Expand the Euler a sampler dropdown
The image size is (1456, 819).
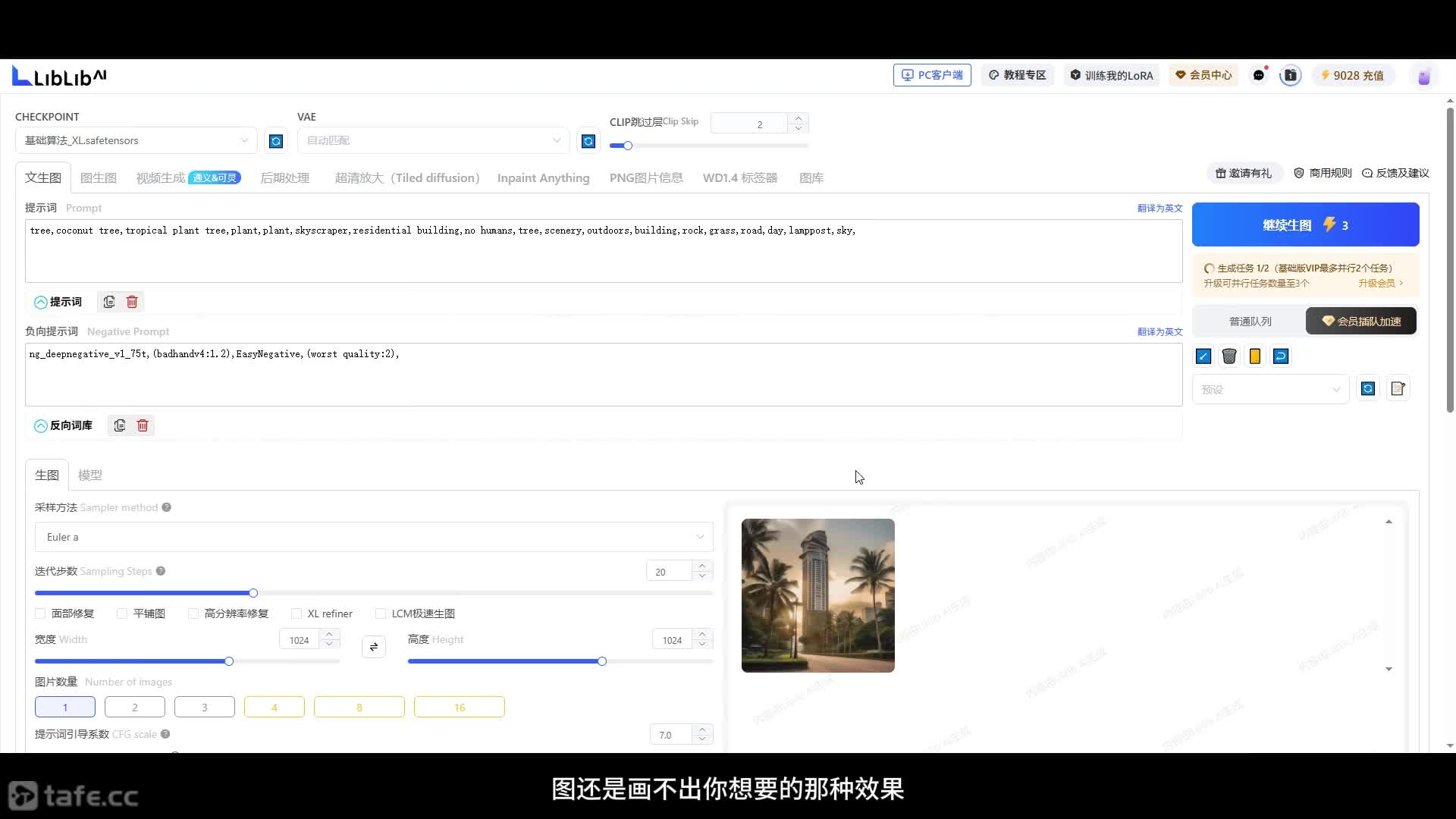pyautogui.click(x=373, y=537)
